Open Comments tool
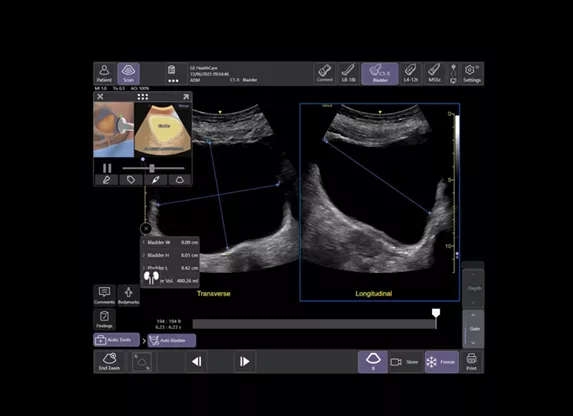This screenshot has width=573, height=416. click(104, 295)
